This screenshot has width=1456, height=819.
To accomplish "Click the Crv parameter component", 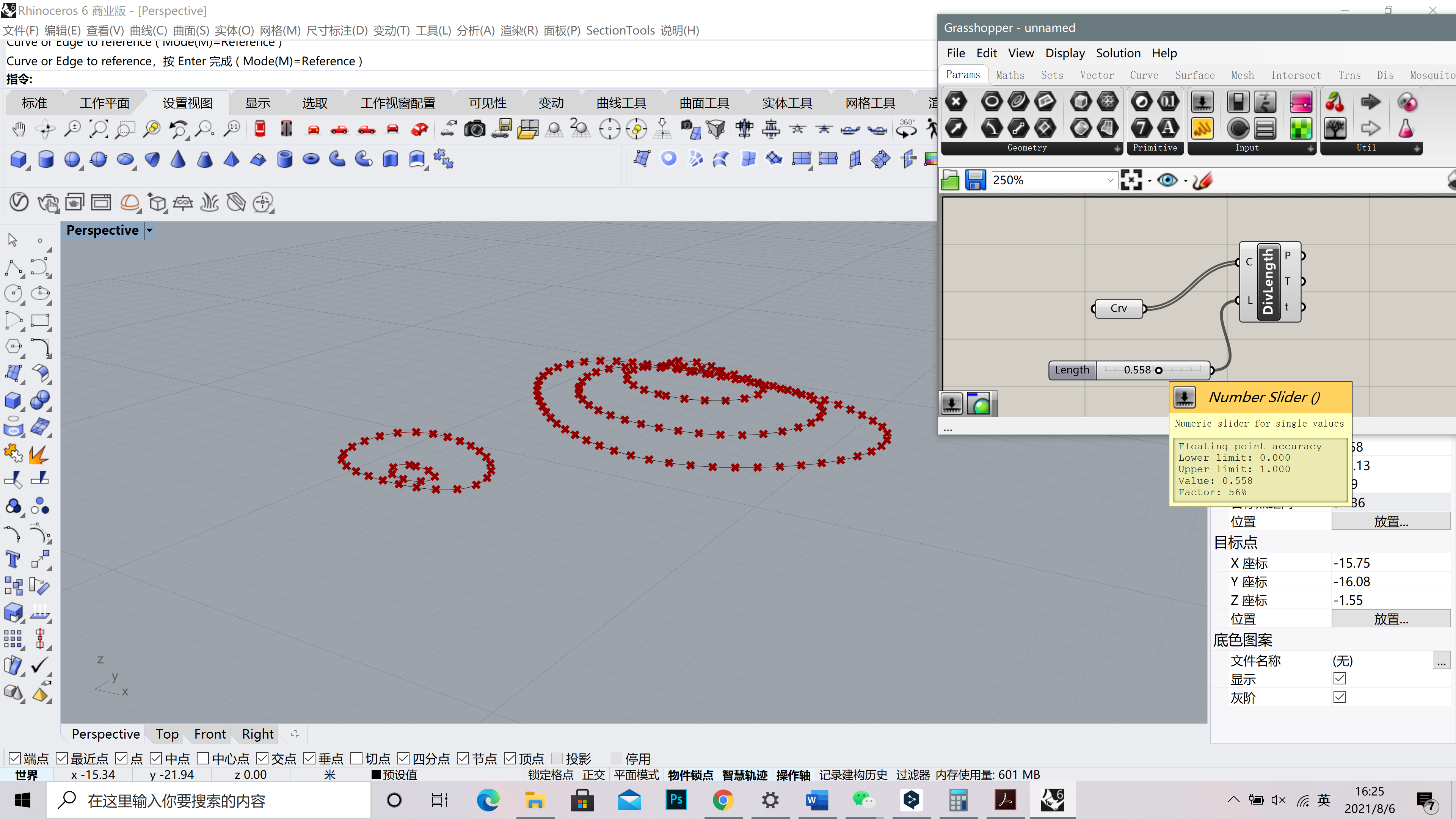I will point(1119,309).
